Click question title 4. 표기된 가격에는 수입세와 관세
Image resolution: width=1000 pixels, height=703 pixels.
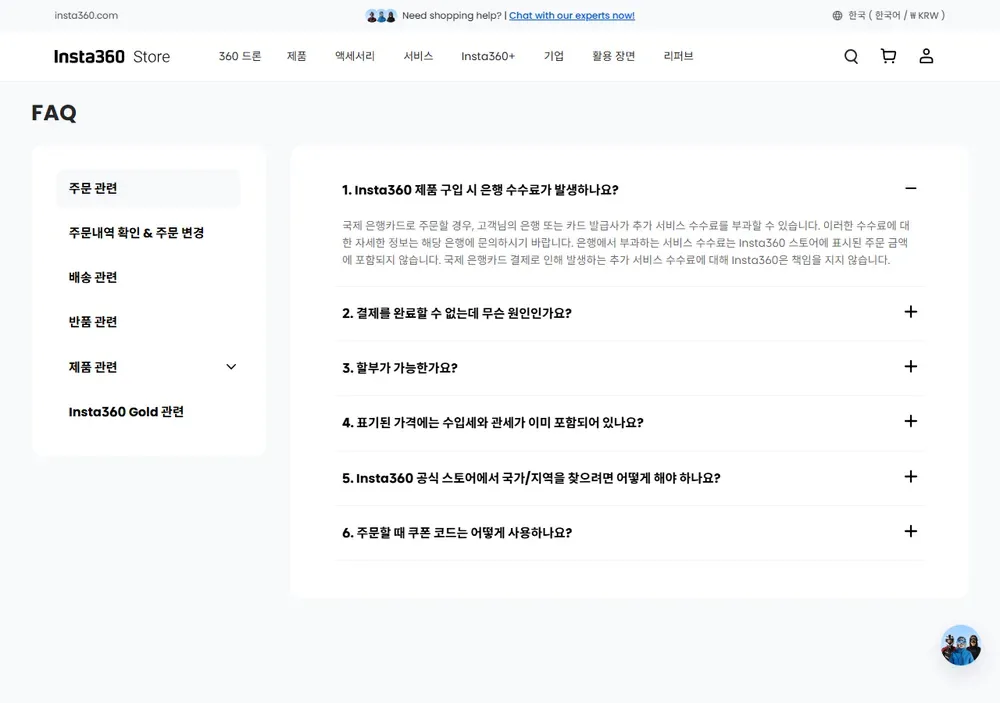[493, 423]
